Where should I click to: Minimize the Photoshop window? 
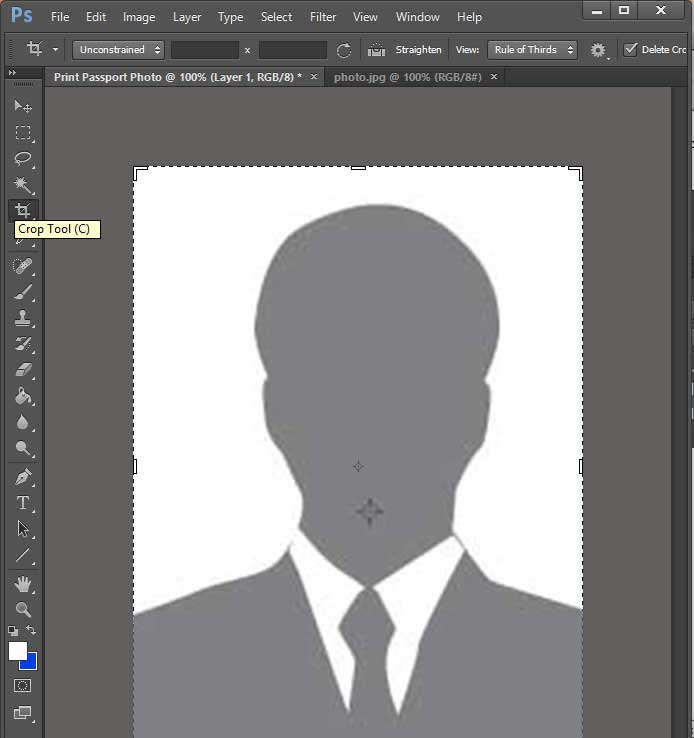[x=597, y=11]
